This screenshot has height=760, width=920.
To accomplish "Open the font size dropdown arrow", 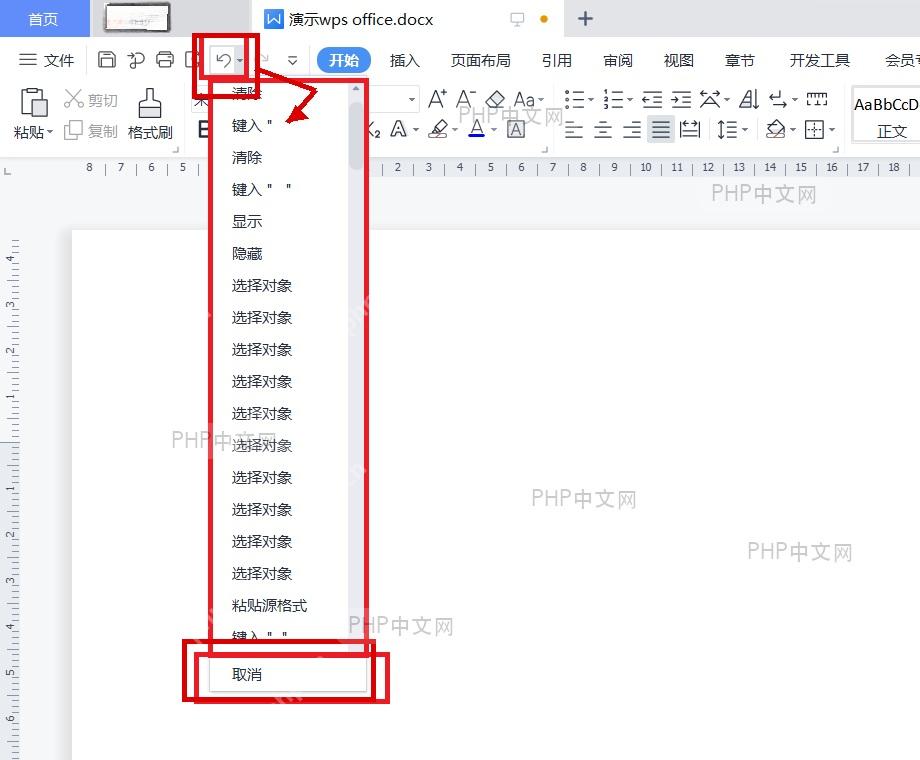I will tap(412, 99).
